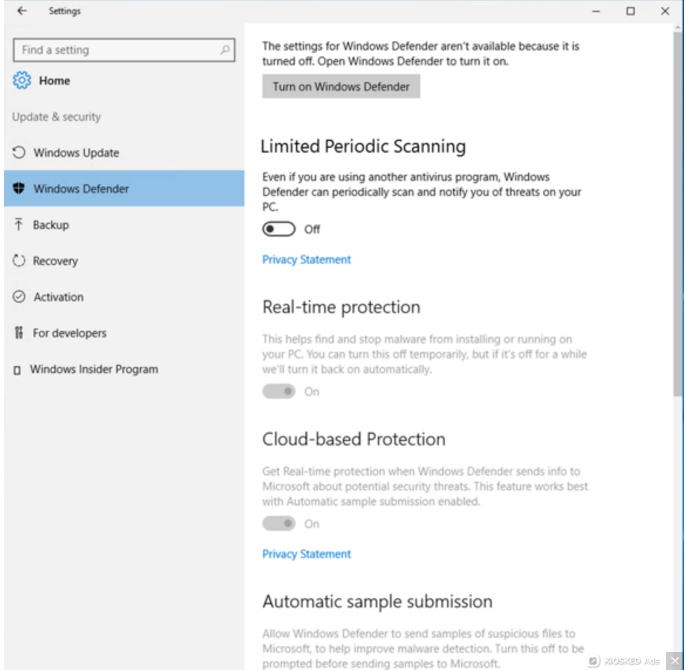
Task: Click the Home gear icon
Action: tap(22, 81)
